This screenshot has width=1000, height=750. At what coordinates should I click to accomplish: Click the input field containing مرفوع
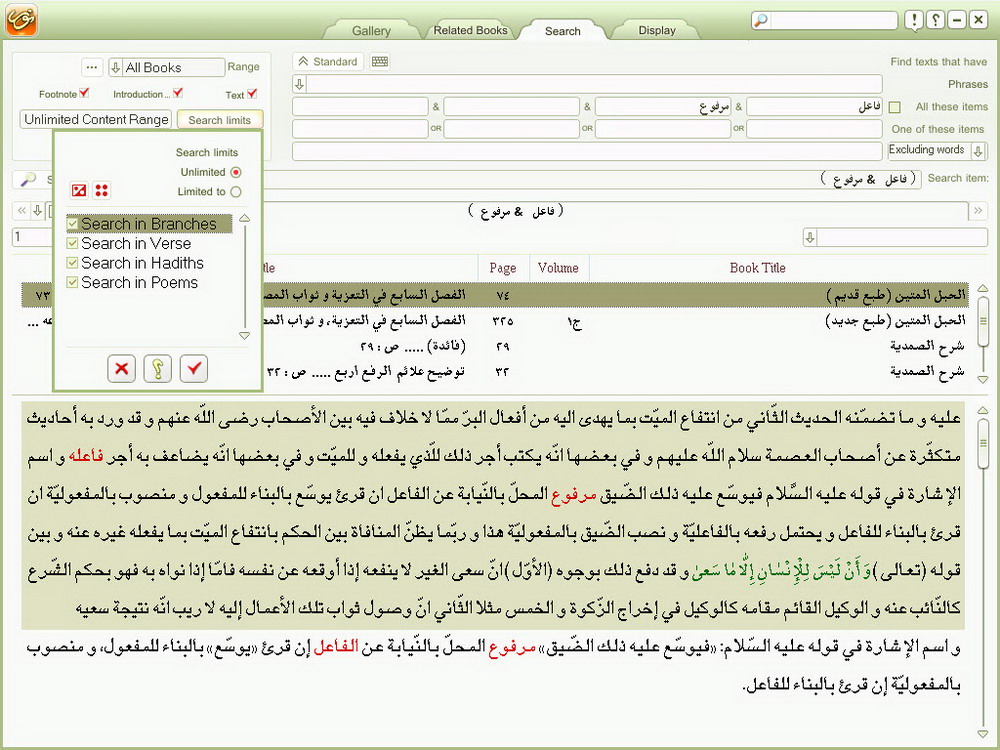tap(663, 107)
